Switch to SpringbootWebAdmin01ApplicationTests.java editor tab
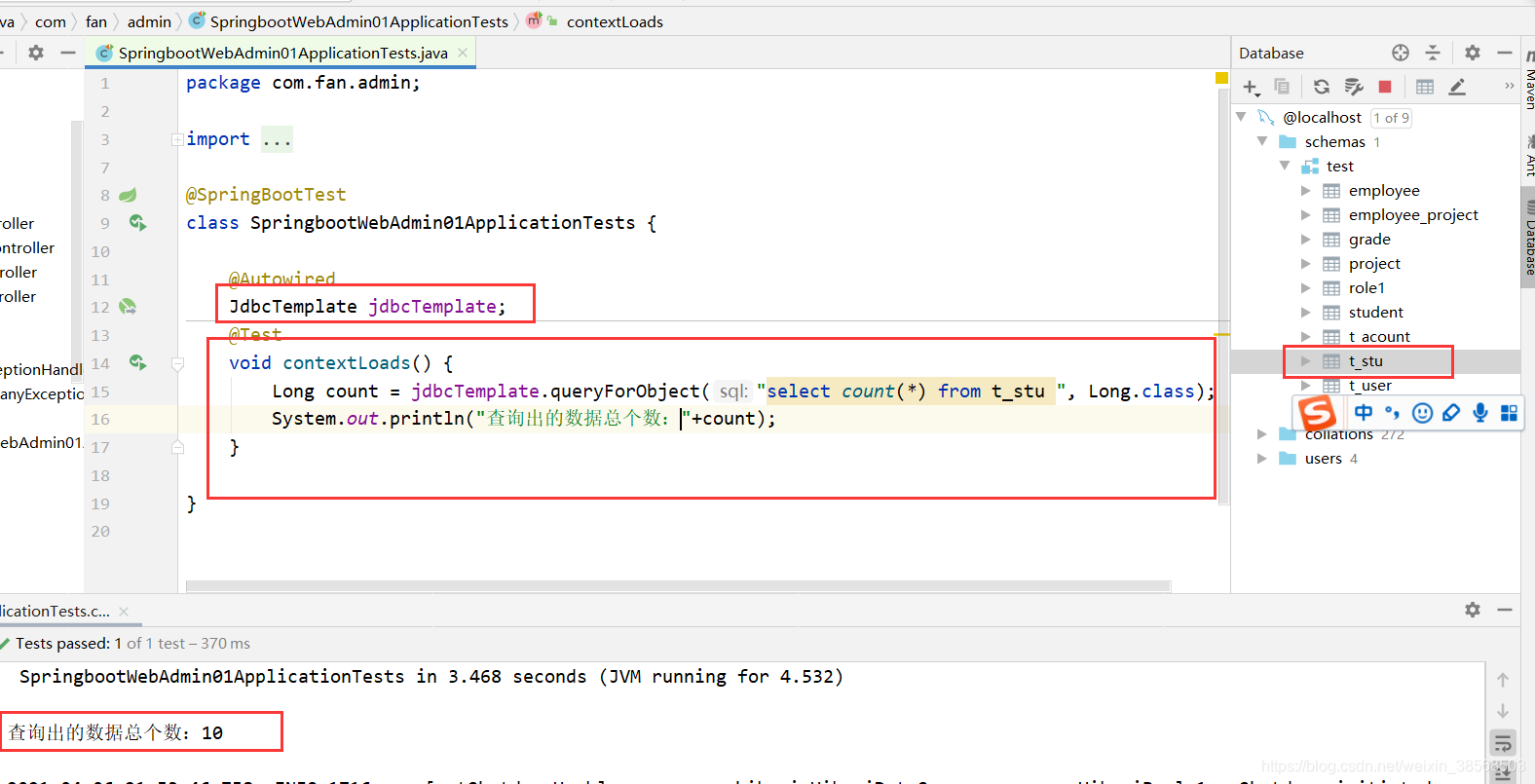The height and width of the screenshot is (784, 1535). click(282, 53)
